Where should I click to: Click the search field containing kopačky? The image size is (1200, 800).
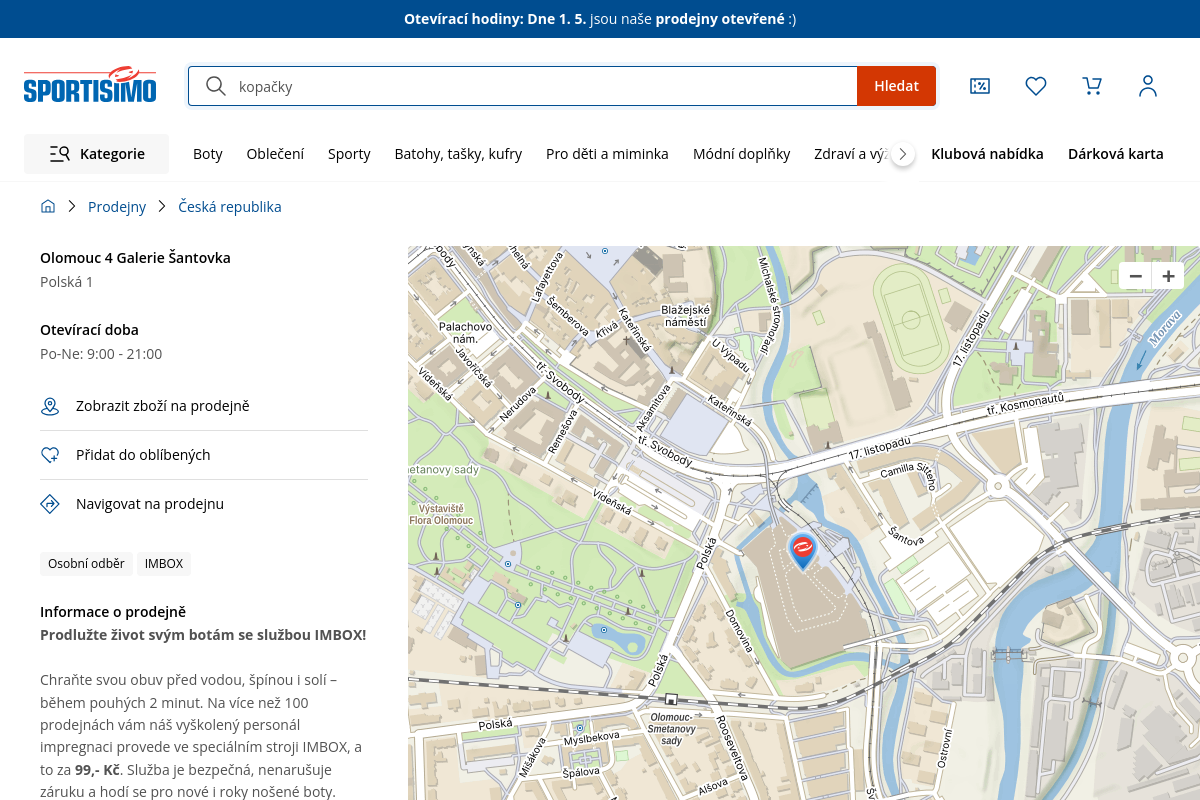tap(540, 86)
